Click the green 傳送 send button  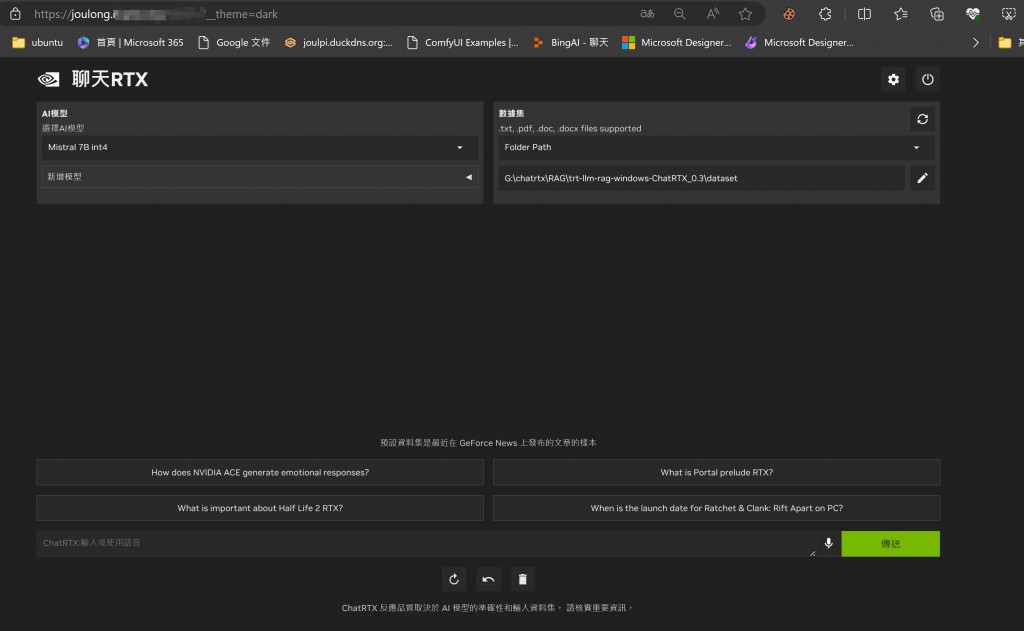tap(890, 543)
